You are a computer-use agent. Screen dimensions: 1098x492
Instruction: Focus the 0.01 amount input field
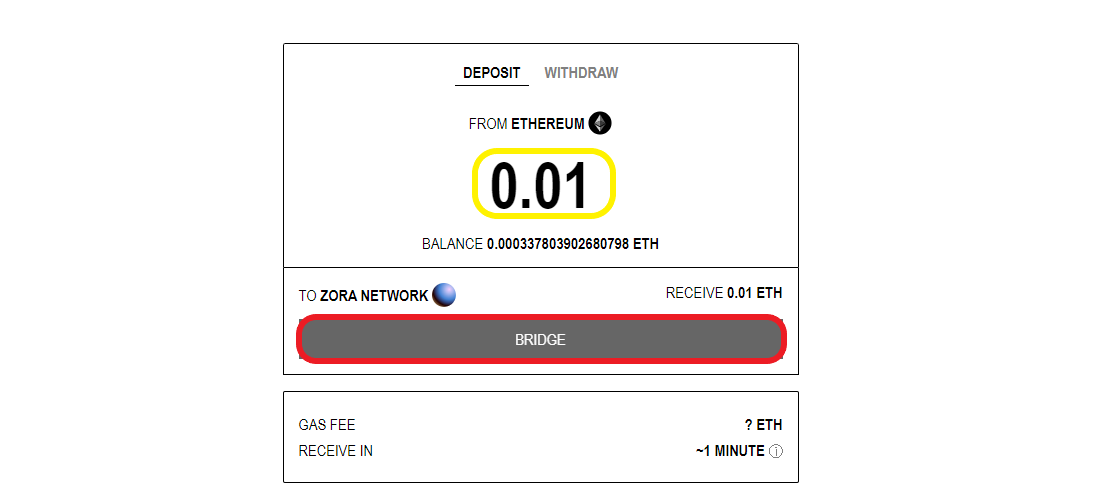(x=541, y=185)
